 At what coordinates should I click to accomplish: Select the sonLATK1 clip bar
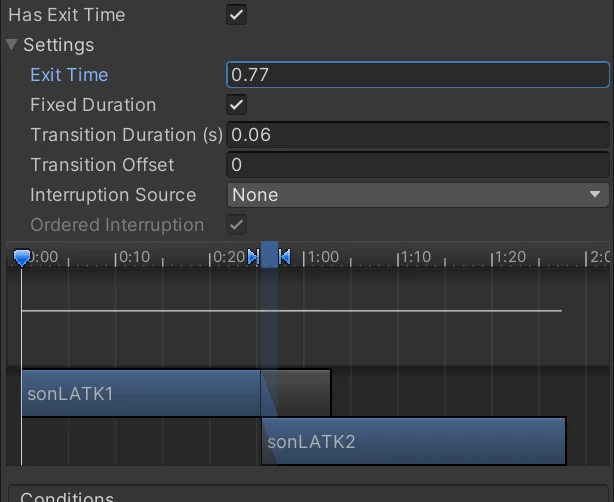[140, 393]
